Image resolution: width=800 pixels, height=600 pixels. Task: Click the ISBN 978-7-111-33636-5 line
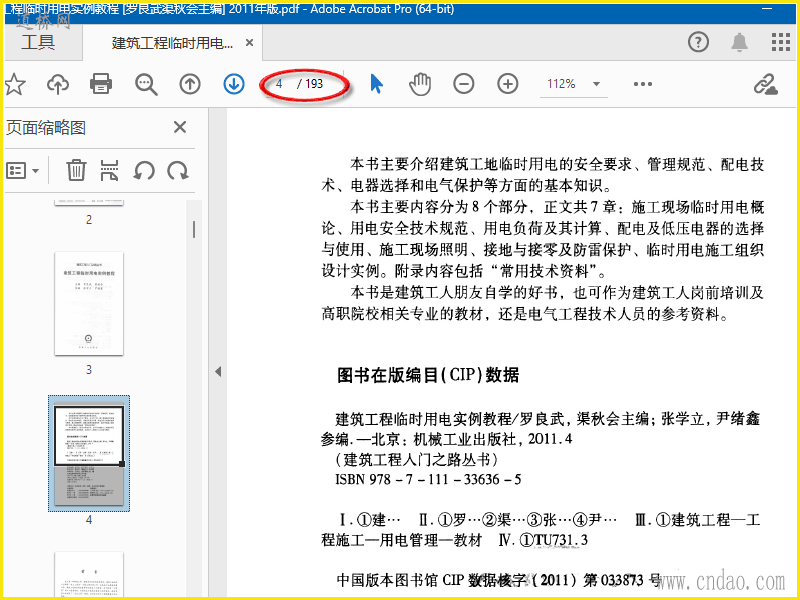click(x=428, y=480)
